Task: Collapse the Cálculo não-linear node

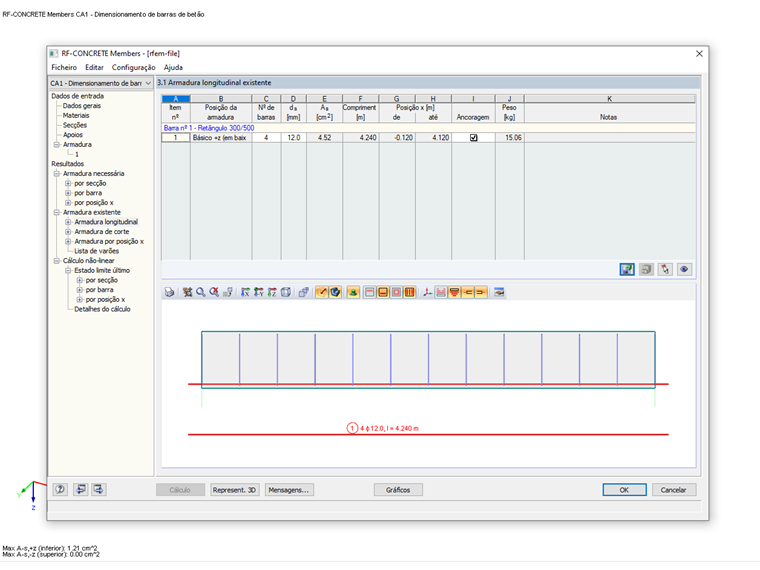Action: (x=57, y=261)
